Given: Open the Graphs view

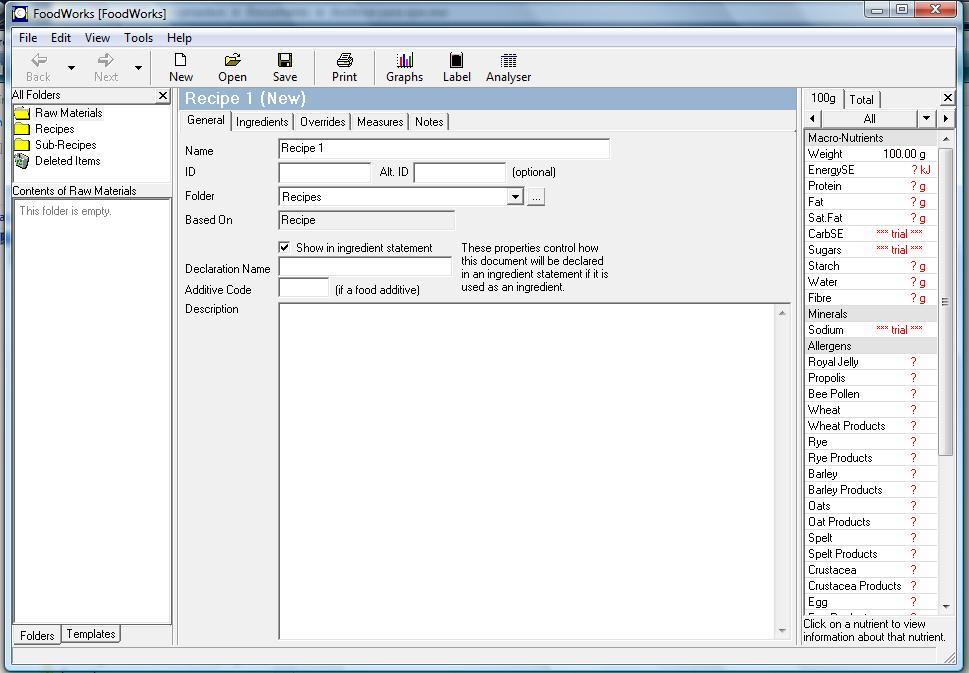Looking at the screenshot, I should click(403, 66).
